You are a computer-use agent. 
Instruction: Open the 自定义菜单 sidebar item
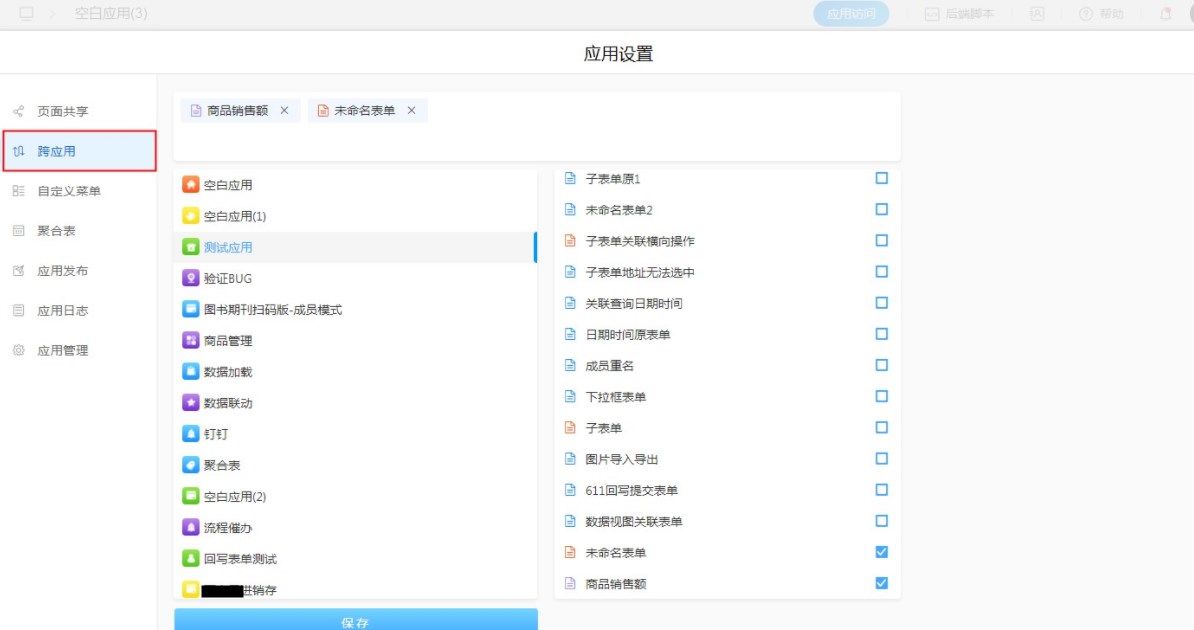pos(68,191)
